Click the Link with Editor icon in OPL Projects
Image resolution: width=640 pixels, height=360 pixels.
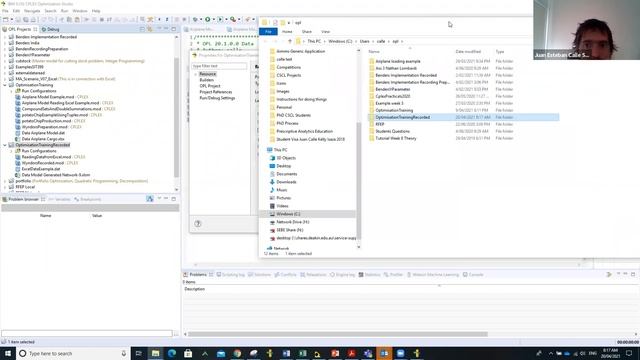[x=150, y=29]
